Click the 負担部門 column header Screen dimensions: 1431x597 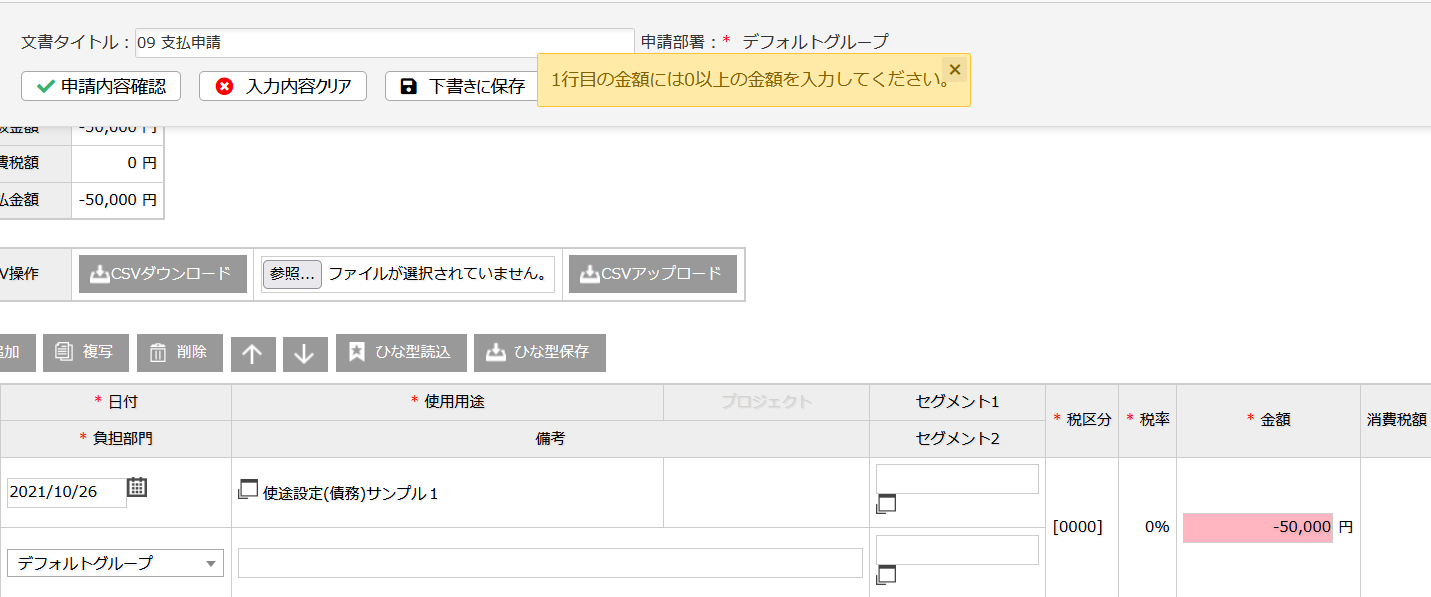tap(116, 439)
